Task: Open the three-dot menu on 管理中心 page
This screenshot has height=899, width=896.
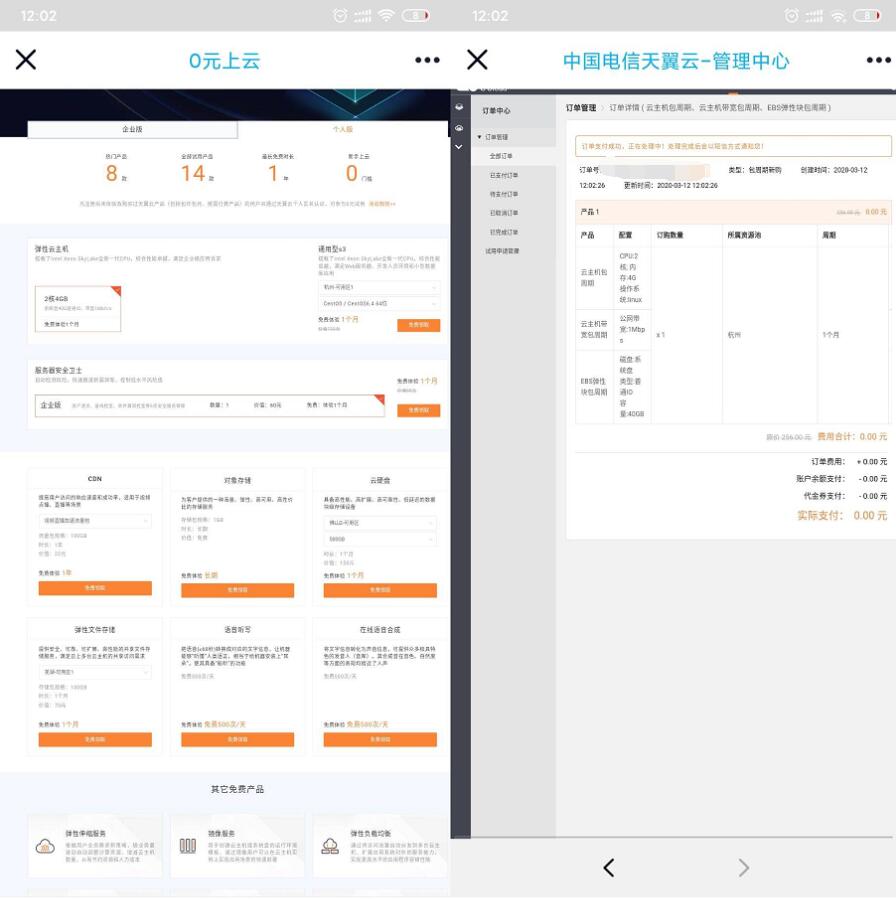Action: (877, 60)
